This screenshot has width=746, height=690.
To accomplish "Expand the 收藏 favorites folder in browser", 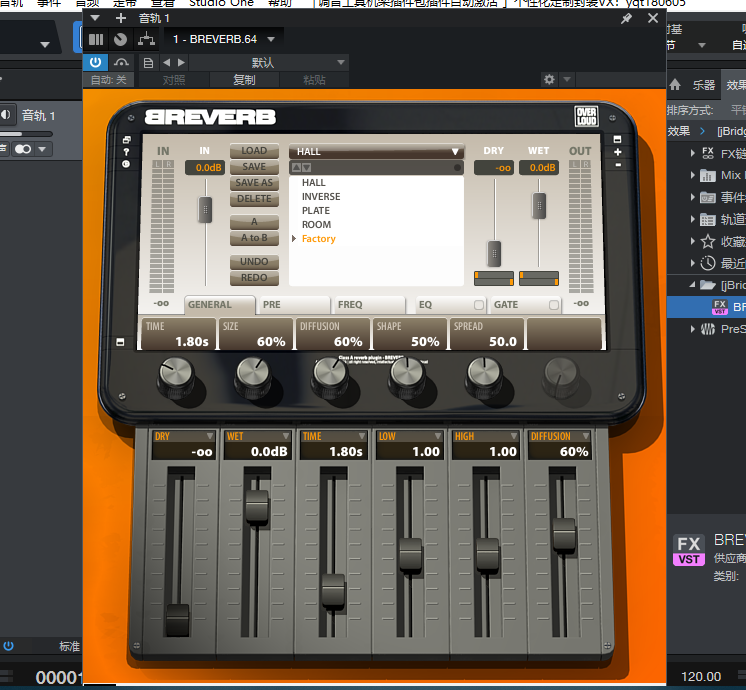I will (x=693, y=241).
